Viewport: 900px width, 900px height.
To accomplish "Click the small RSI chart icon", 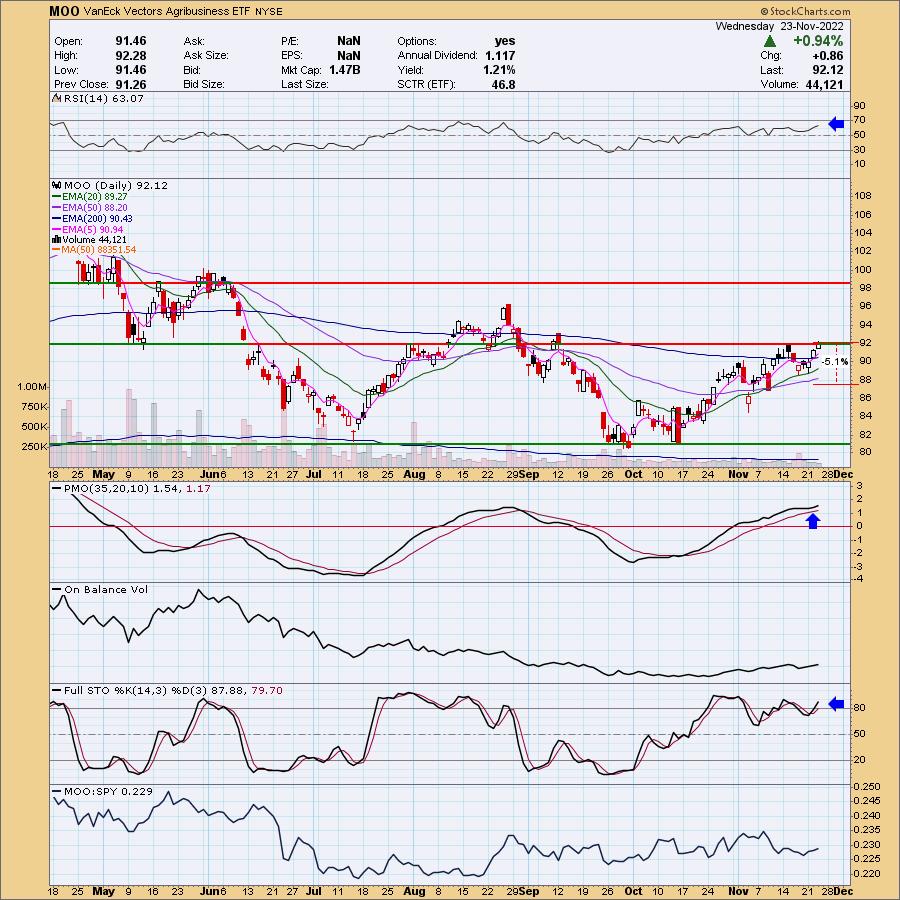I will (x=57, y=98).
